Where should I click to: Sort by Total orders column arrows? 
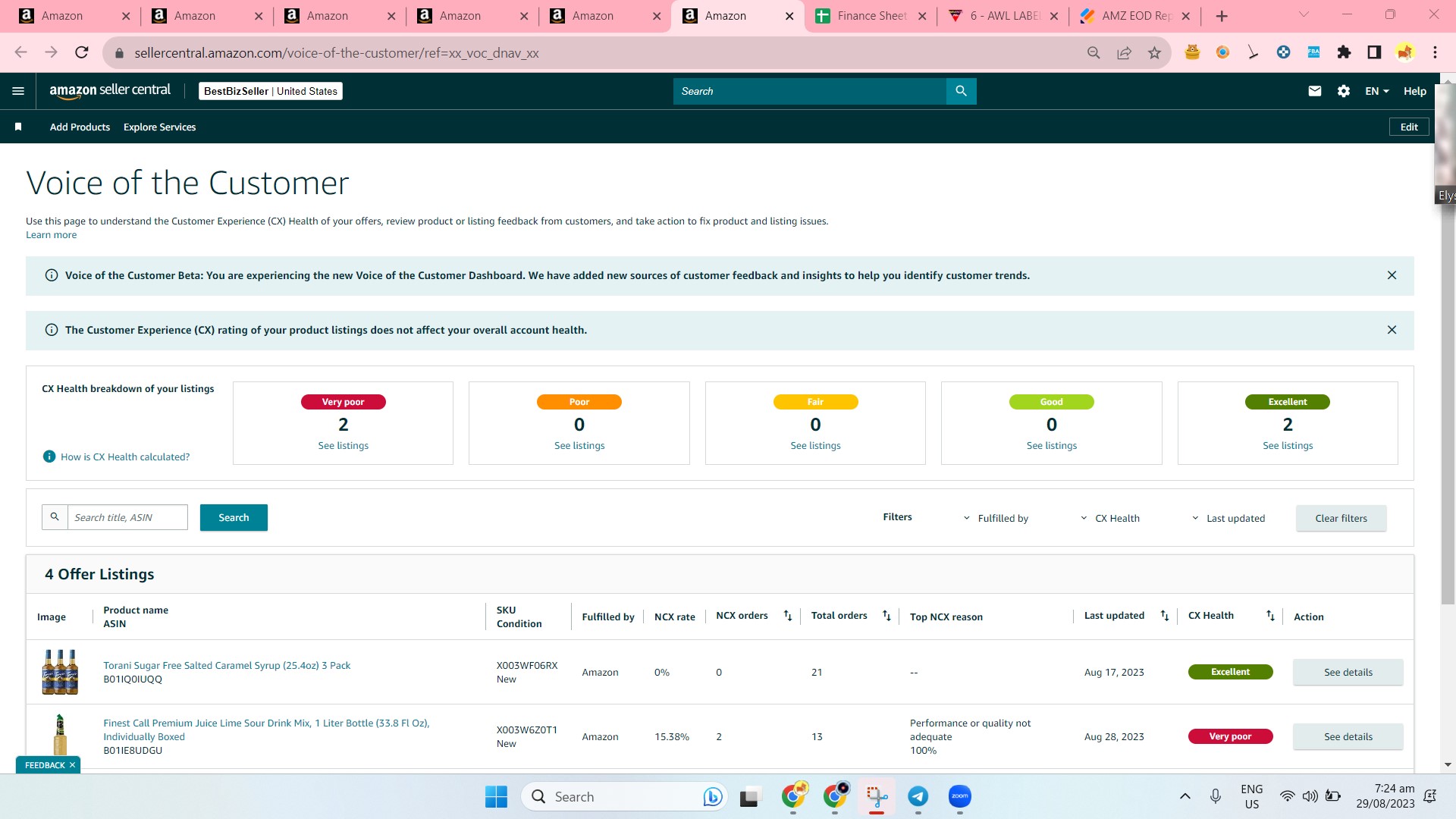pyautogui.click(x=886, y=616)
